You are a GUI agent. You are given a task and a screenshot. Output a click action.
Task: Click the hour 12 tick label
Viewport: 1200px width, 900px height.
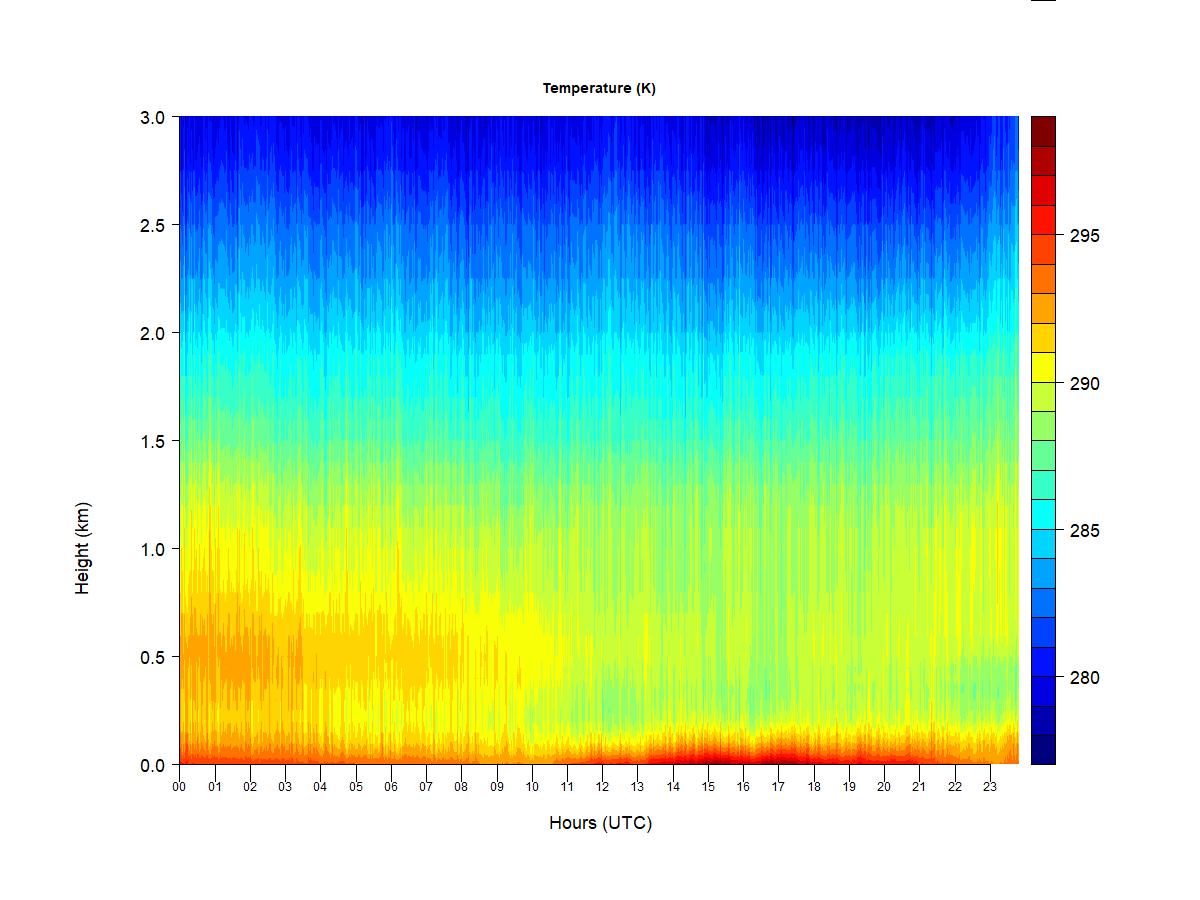pos(602,787)
